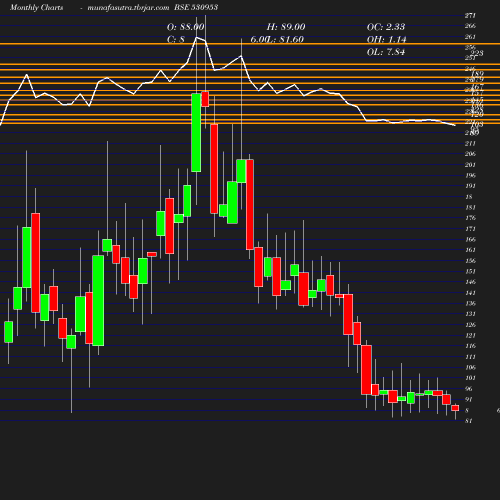Click the 161 price axis label

click(470, 250)
